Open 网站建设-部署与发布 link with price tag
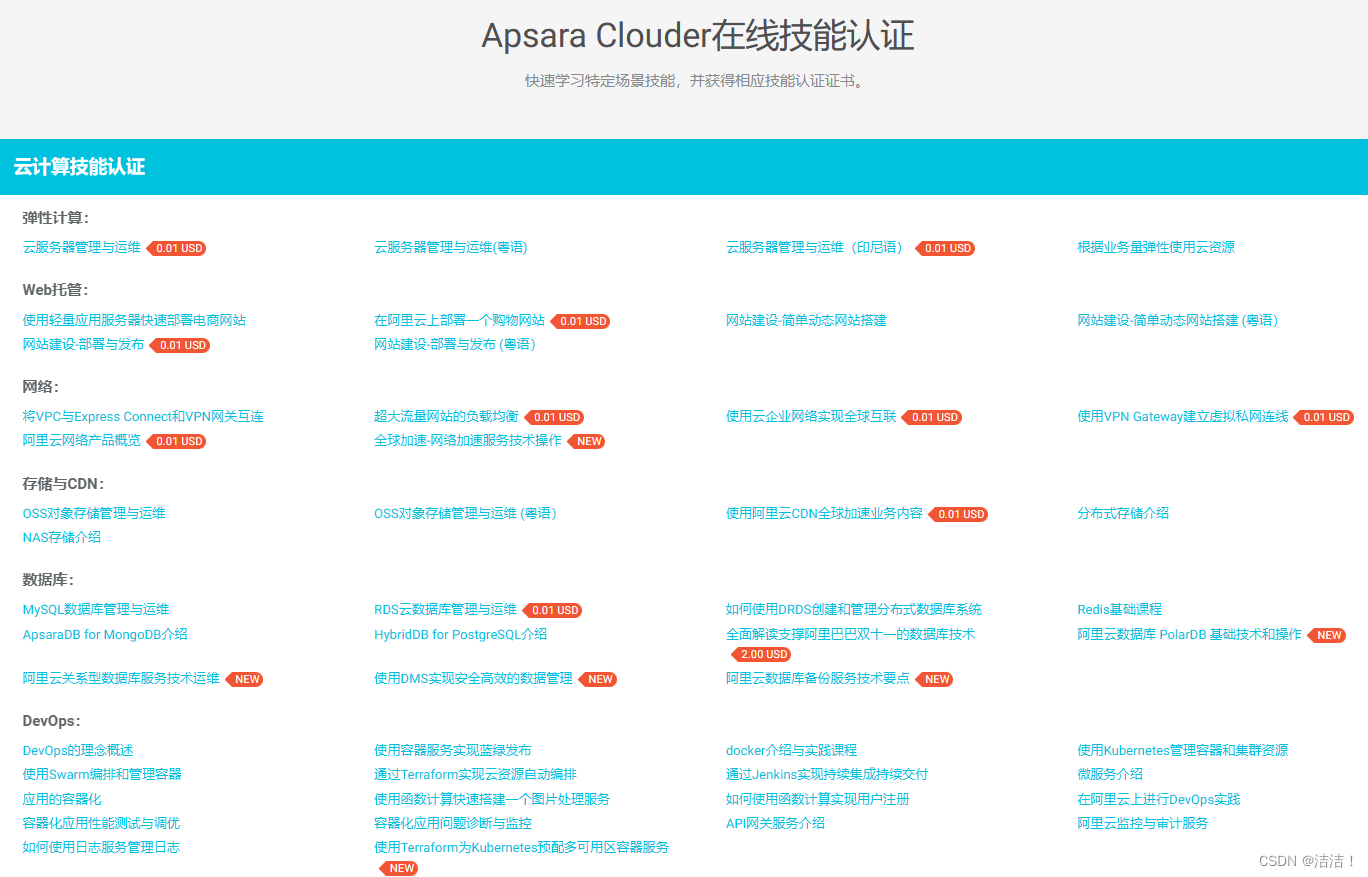 (84, 344)
